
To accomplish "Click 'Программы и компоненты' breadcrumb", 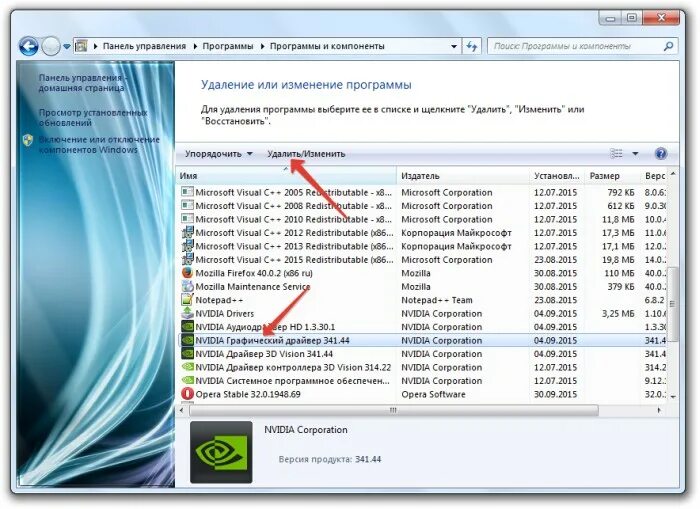I will [327, 46].
